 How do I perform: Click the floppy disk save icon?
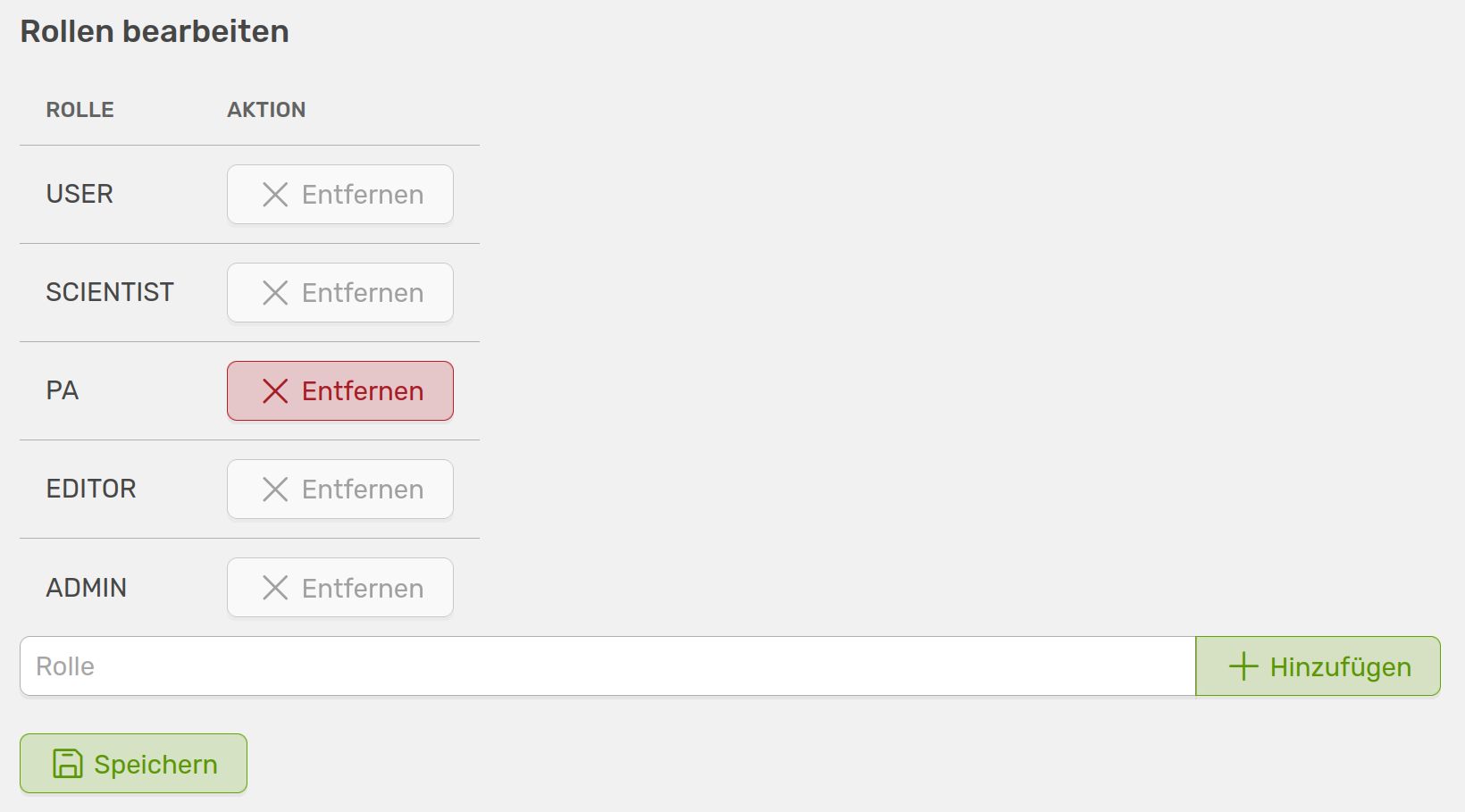(x=68, y=764)
